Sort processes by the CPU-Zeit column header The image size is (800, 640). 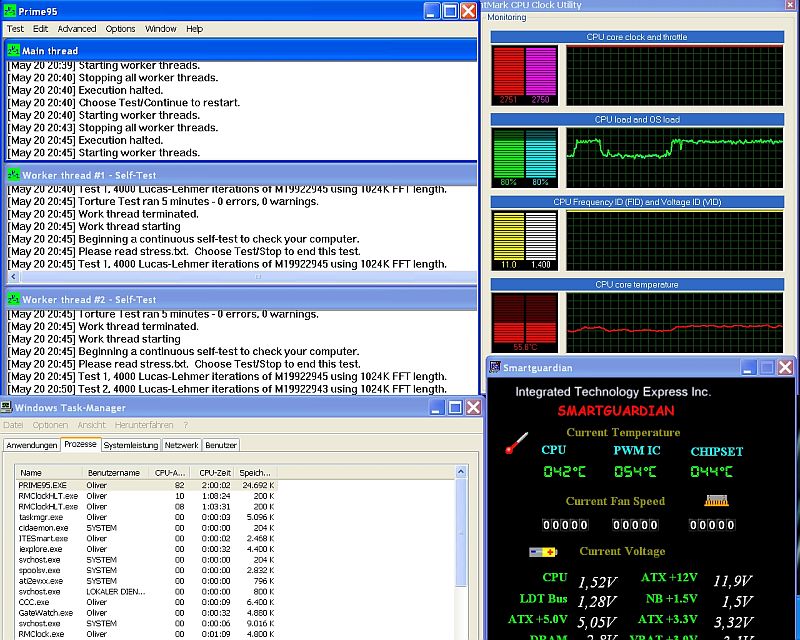click(213, 473)
